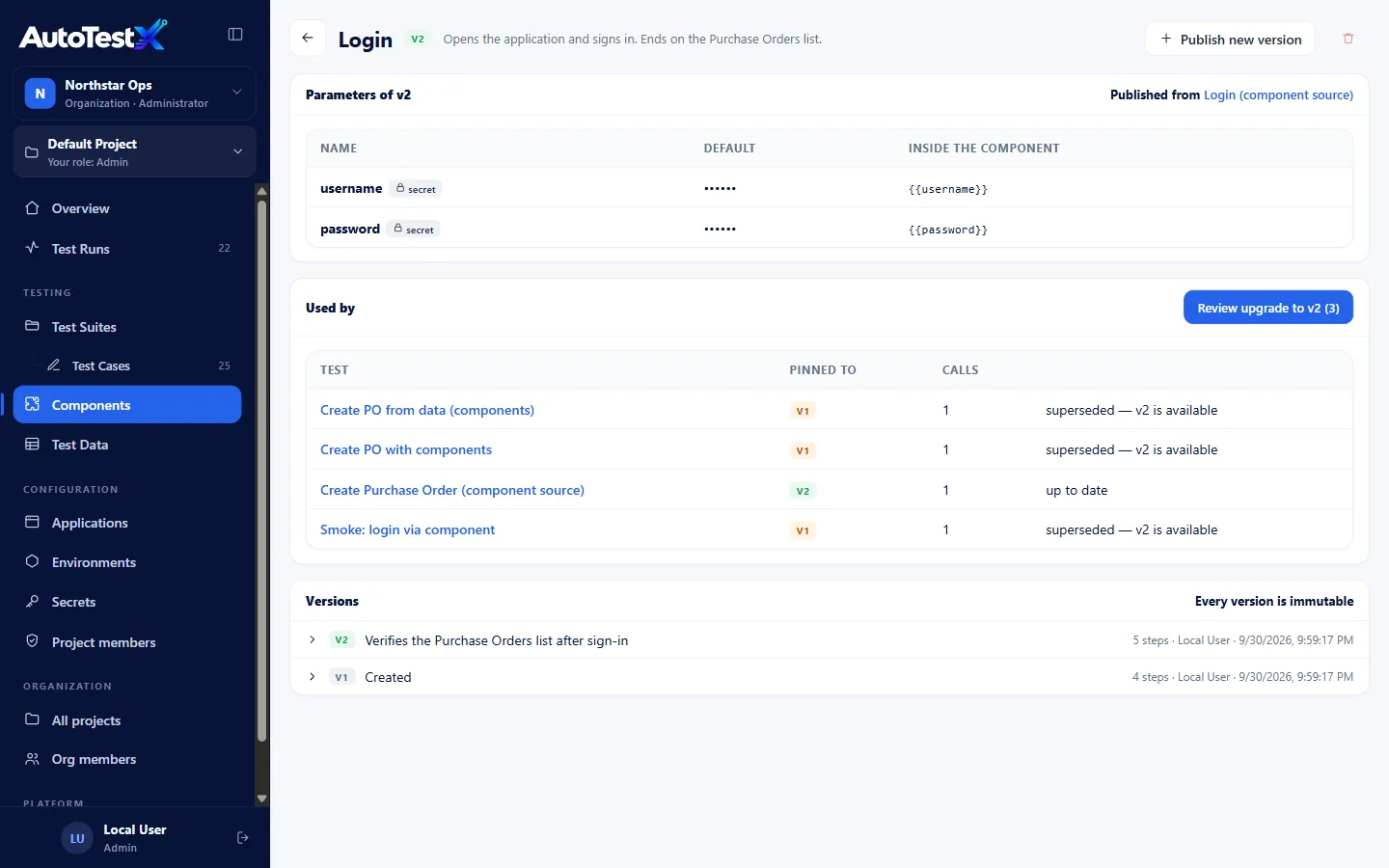The height and width of the screenshot is (868, 1389).
Task: Click the LU user avatar
Action: (x=77, y=838)
